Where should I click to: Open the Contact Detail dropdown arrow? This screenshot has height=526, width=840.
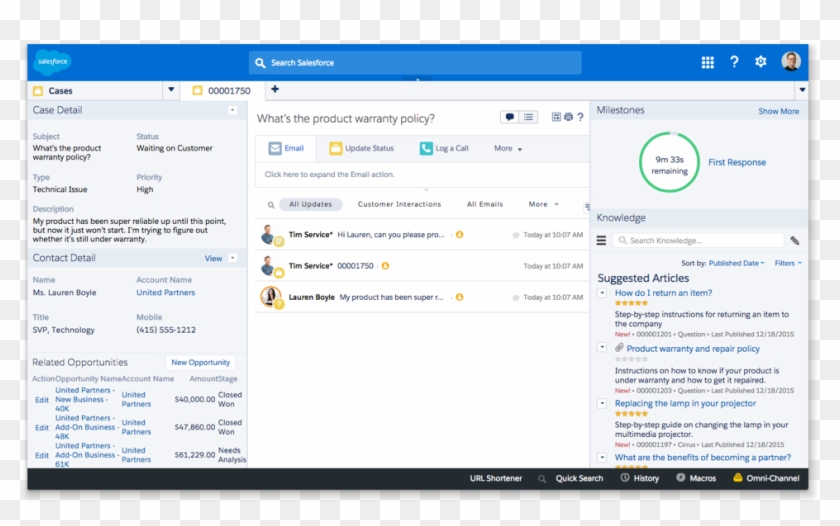click(x=232, y=258)
